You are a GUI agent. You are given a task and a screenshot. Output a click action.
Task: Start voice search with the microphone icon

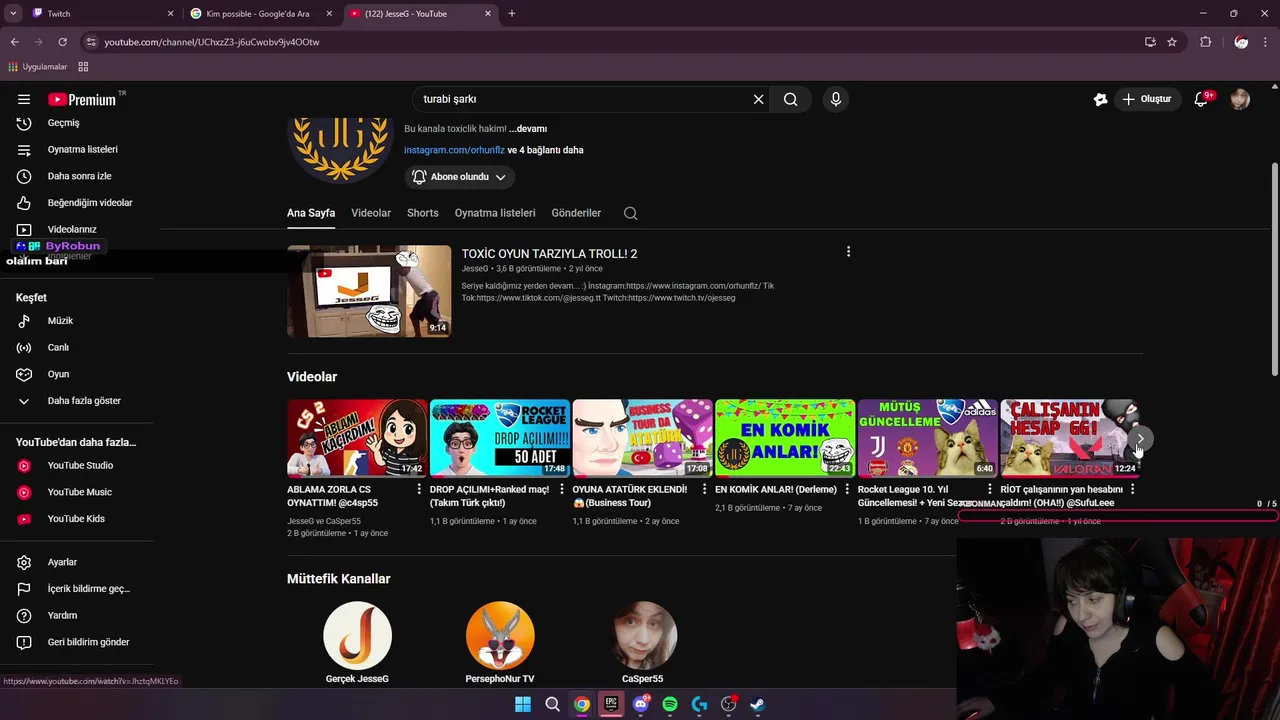836,99
